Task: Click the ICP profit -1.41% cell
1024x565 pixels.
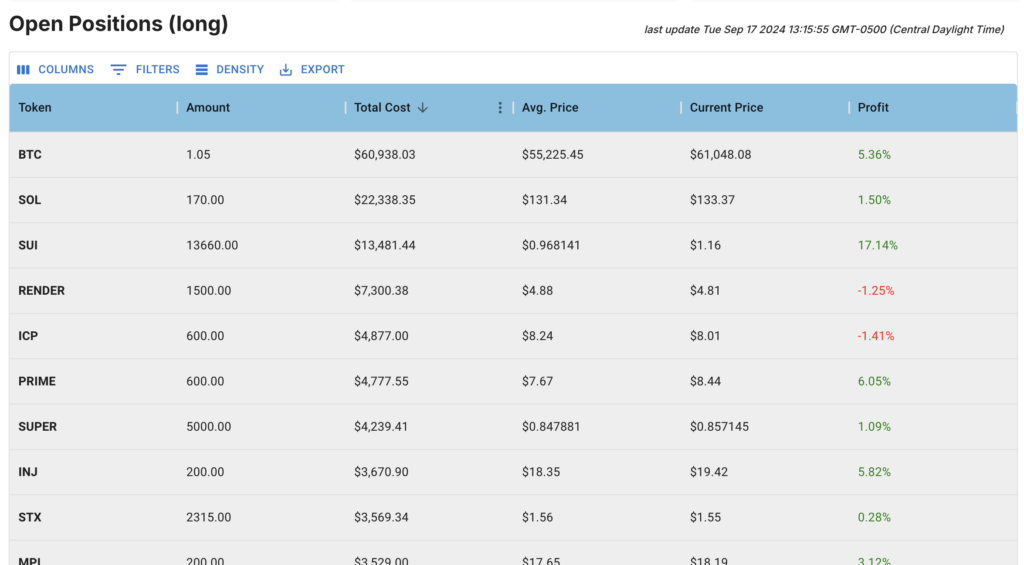Action: click(x=933, y=336)
